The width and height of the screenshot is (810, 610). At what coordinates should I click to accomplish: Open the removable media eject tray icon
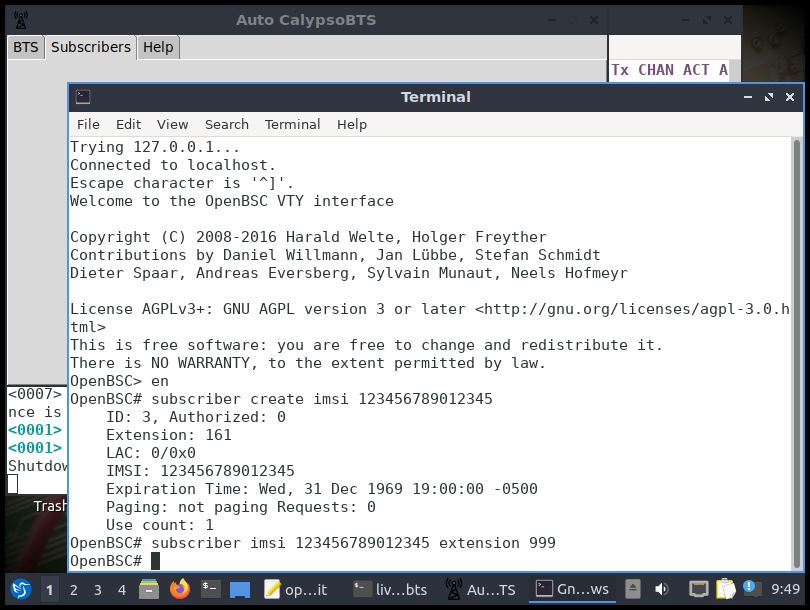[633, 589]
